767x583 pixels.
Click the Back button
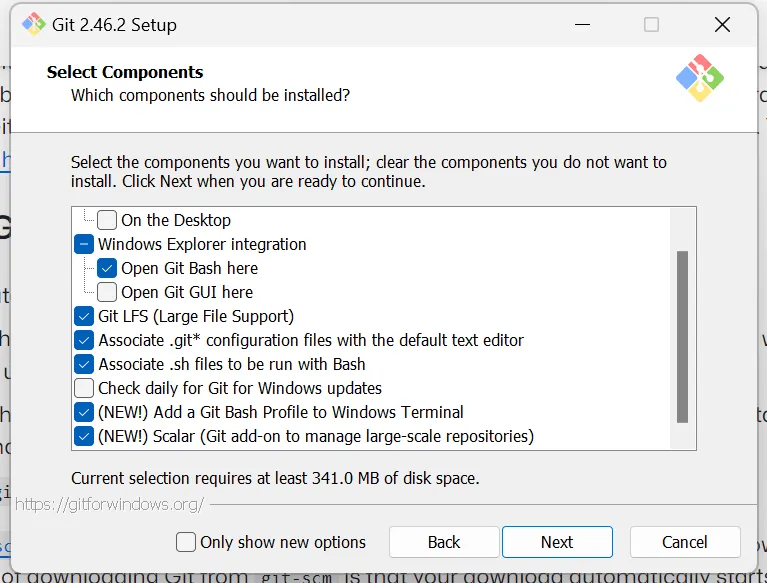click(x=444, y=542)
